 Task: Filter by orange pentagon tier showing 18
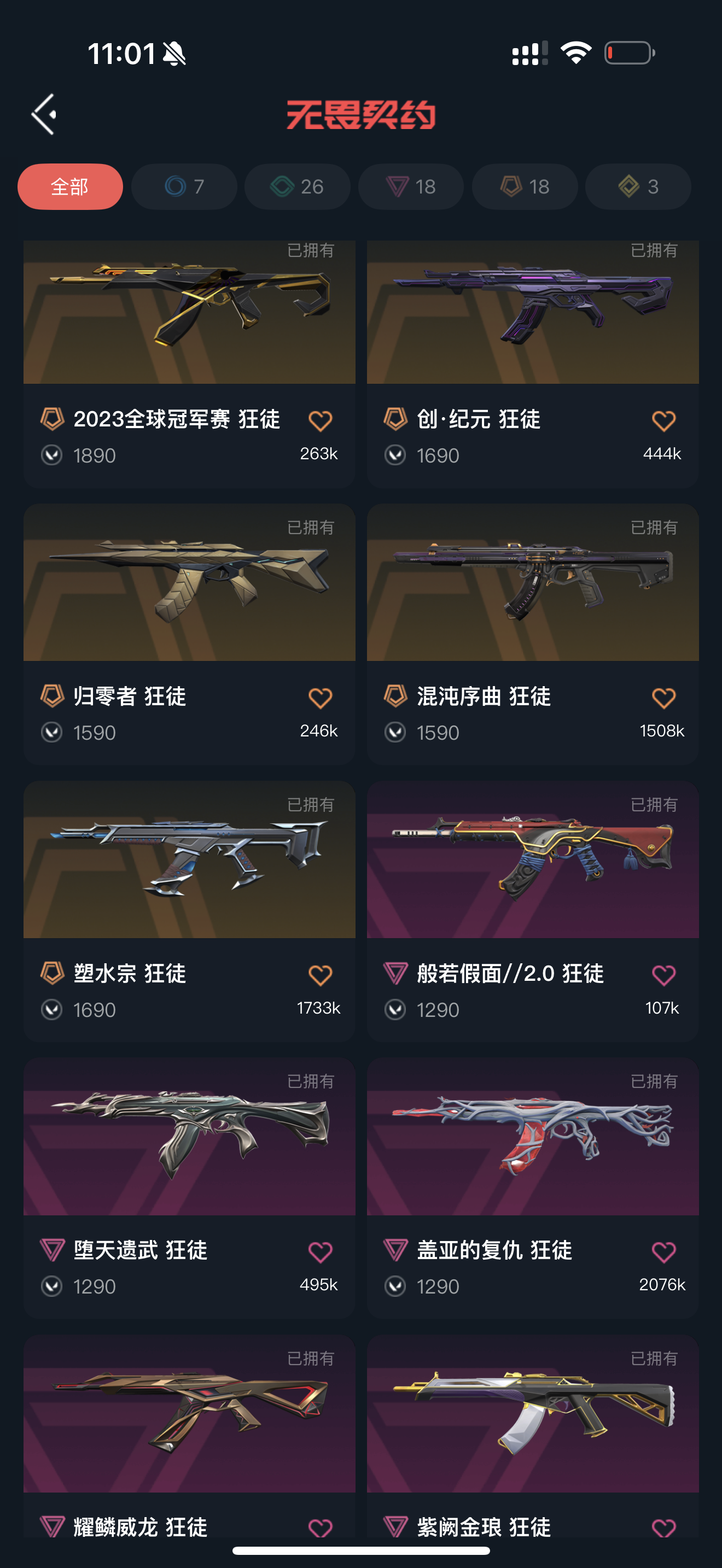tap(525, 186)
